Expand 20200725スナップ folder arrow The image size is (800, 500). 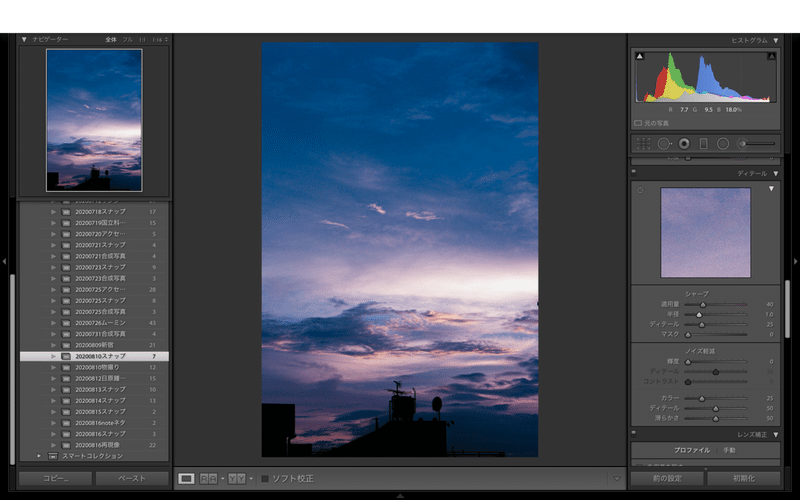coord(53,301)
